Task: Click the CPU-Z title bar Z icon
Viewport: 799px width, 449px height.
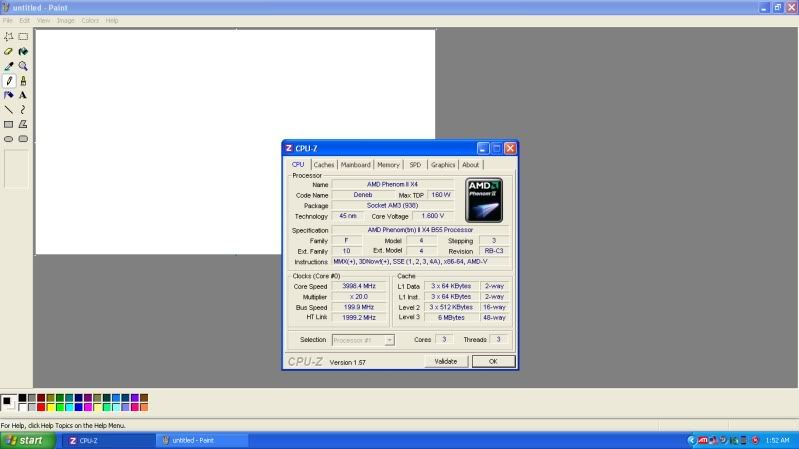Action: (x=289, y=148)
